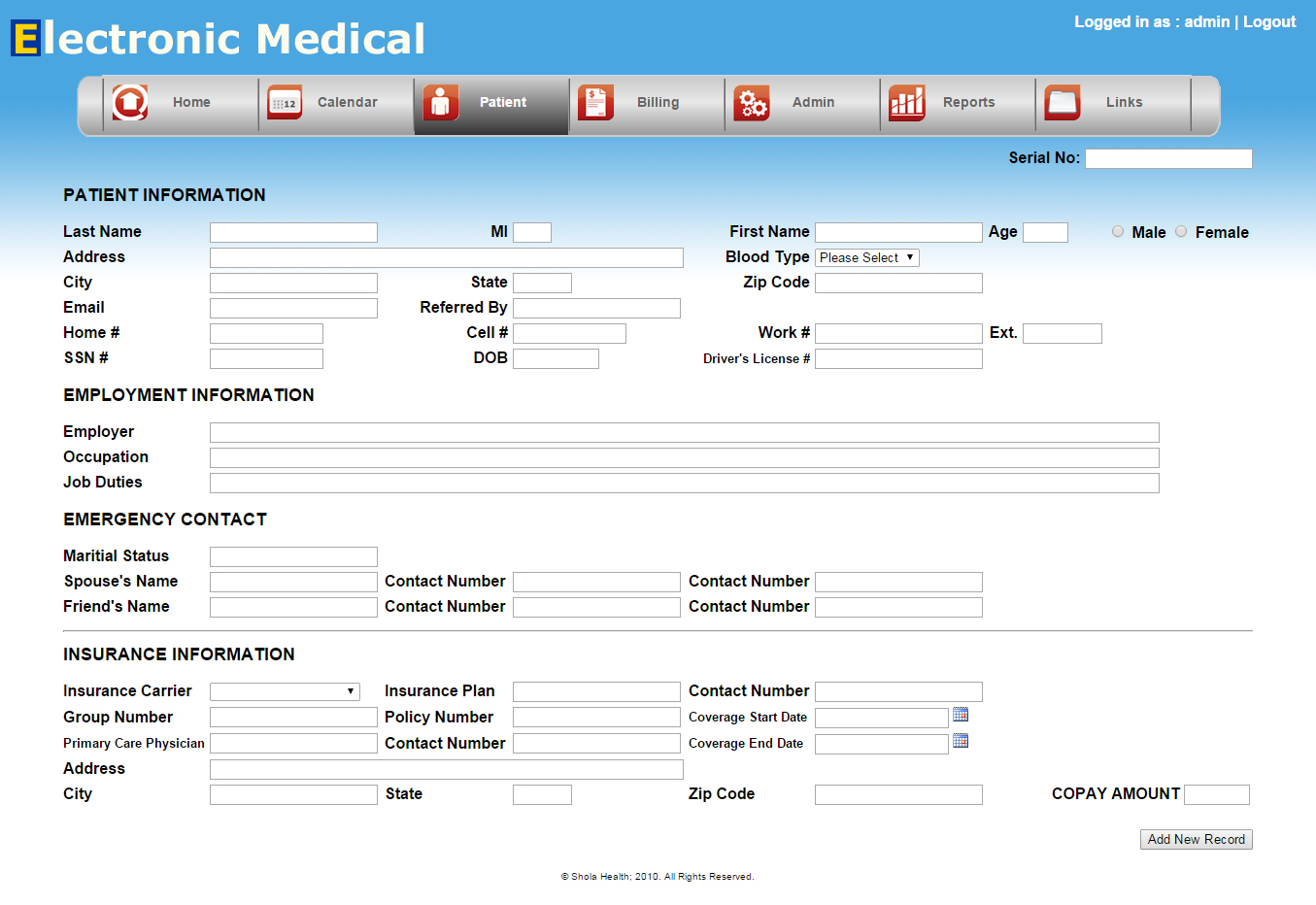Viewport: 1316px width, 905px height.
Task: Click the Billing document icon
Action: click(x=596, y=101)
